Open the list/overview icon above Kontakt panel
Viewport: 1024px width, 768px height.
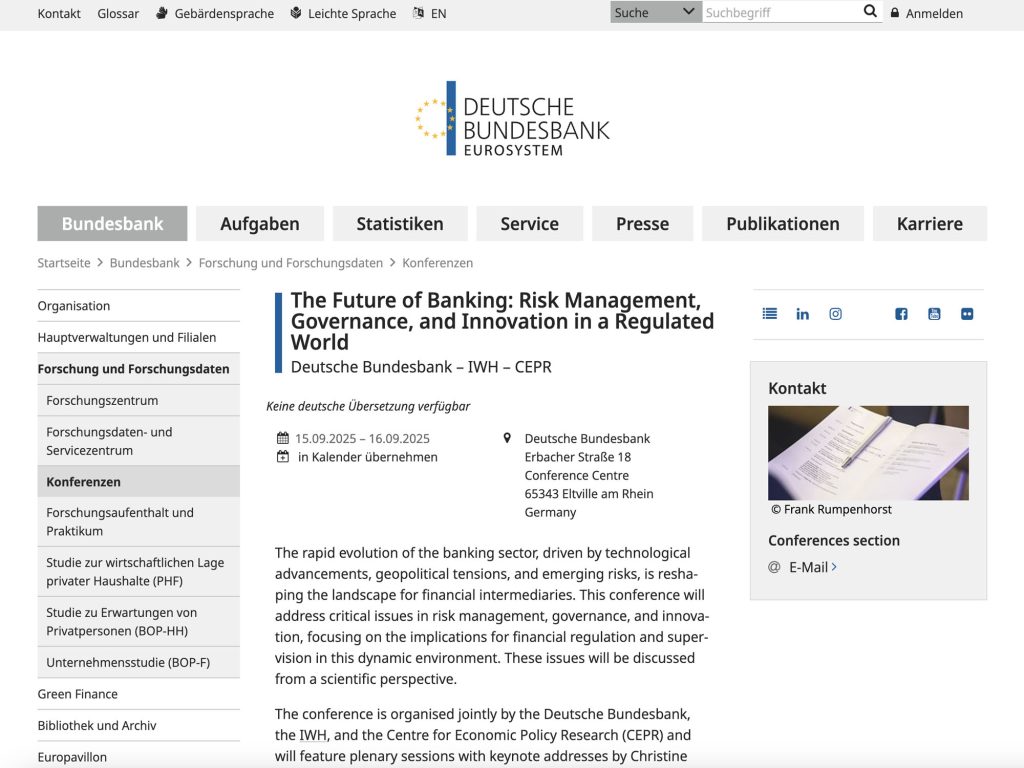tap(769, 313)
